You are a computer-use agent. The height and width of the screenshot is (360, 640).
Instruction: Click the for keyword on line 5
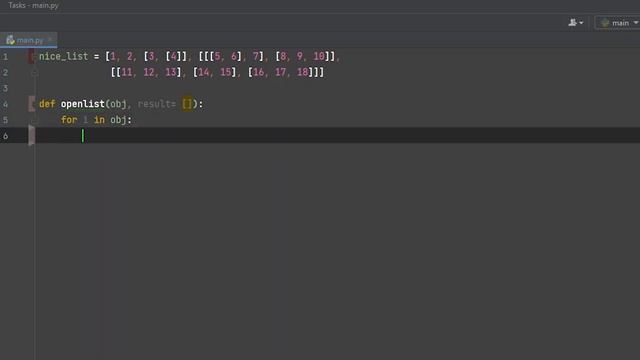pos(69,120)
